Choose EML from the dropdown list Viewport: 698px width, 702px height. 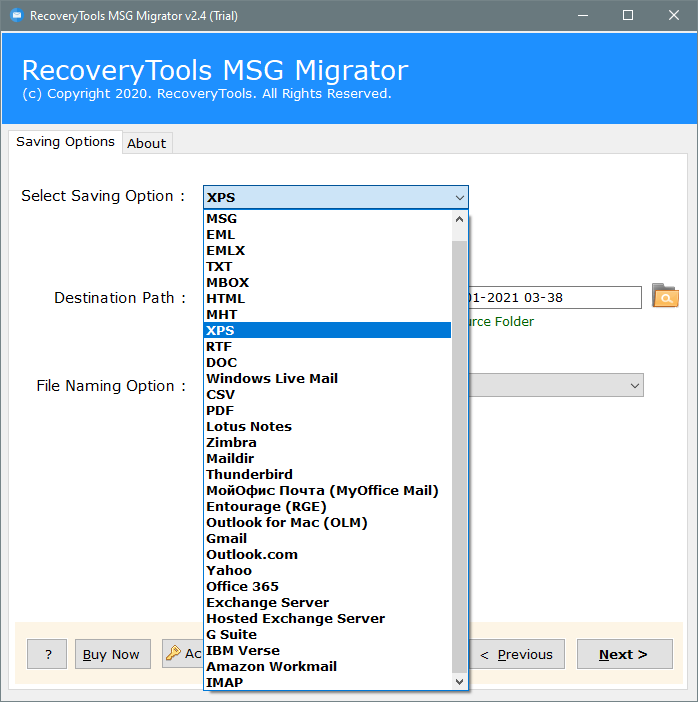click(327, 235)
